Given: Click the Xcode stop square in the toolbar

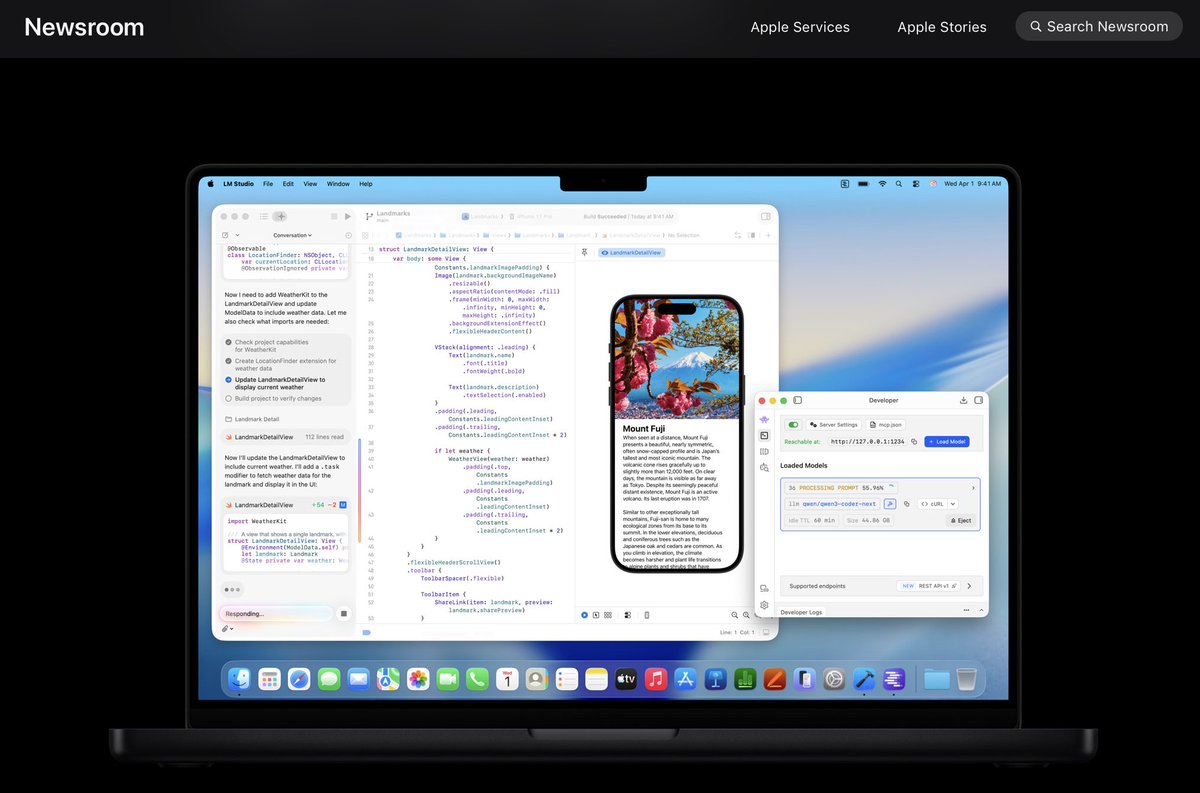Looking at the screenshot, I should point(334,216).
